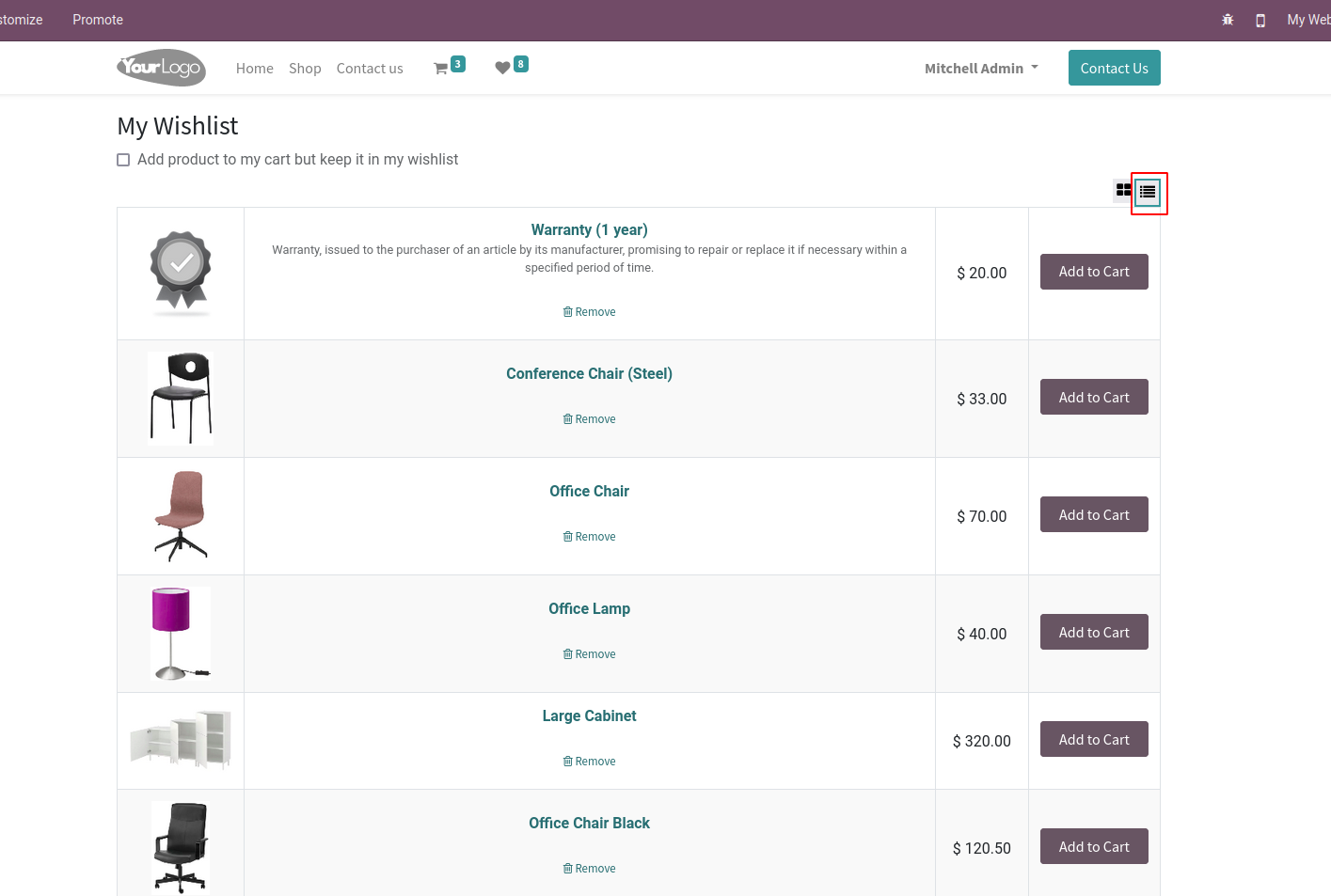Image resolution: width=1331 pixels, height=896 pixels.
Task: Add Office Lamp to cart
Action: click(1094, 632)
